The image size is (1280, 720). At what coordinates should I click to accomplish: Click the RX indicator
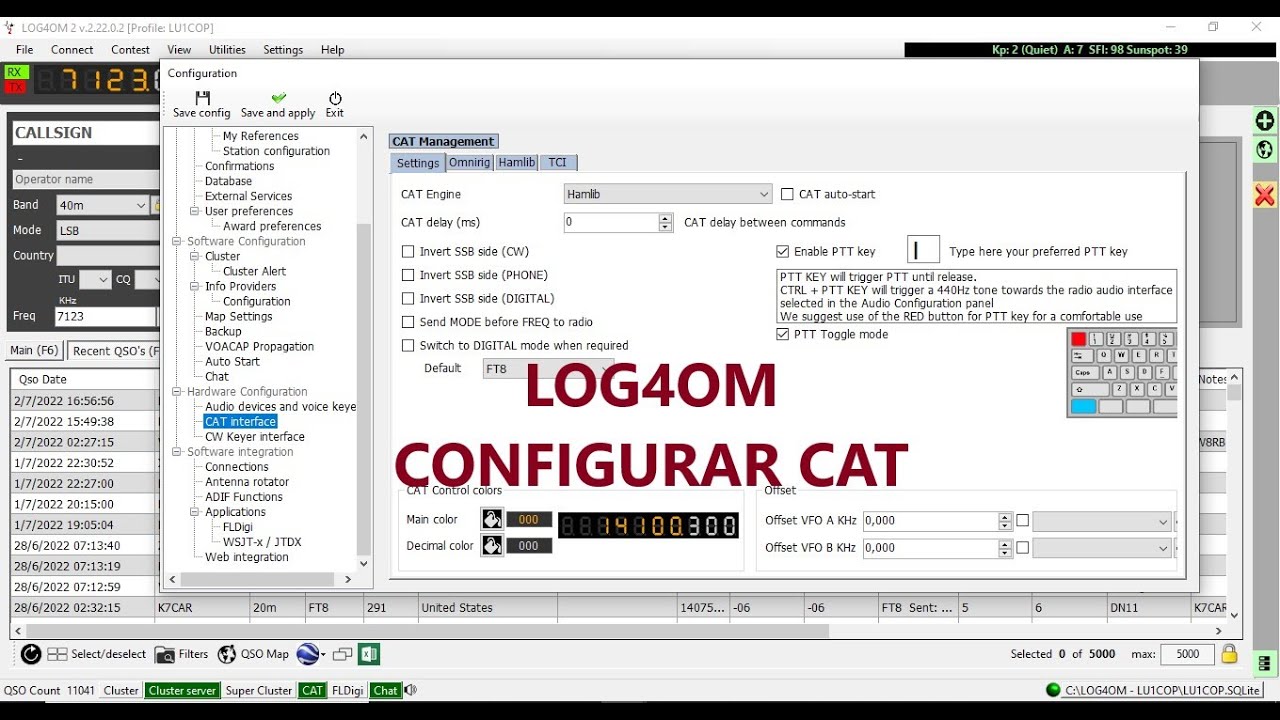coord(15,72)
